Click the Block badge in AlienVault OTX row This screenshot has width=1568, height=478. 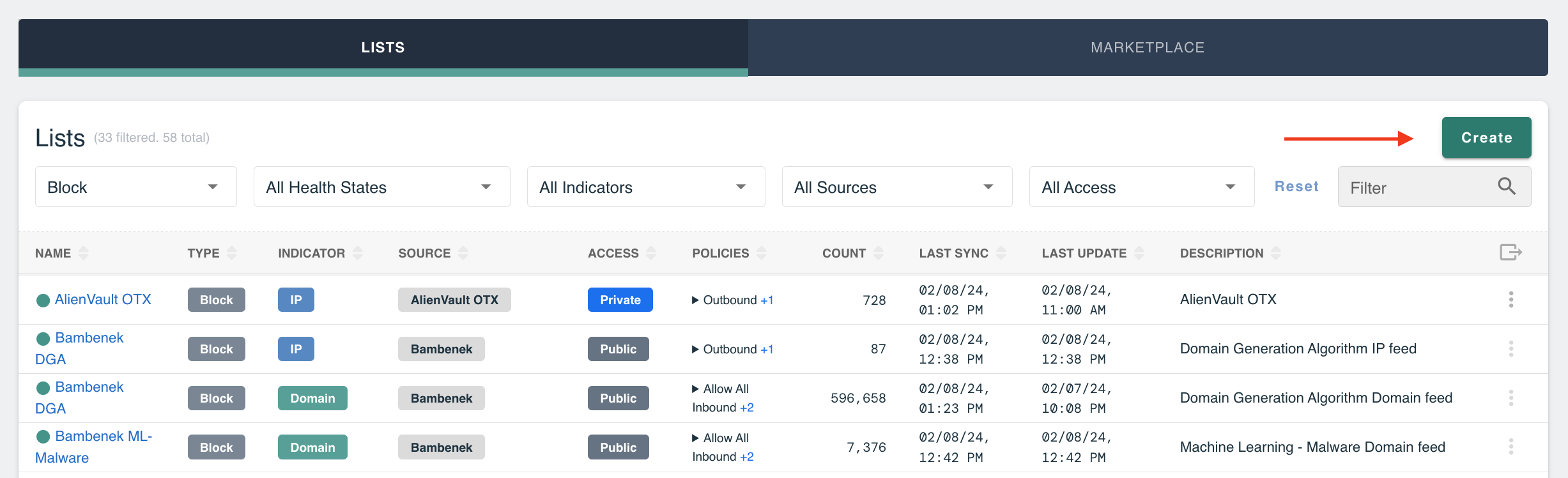pos(216,300)
